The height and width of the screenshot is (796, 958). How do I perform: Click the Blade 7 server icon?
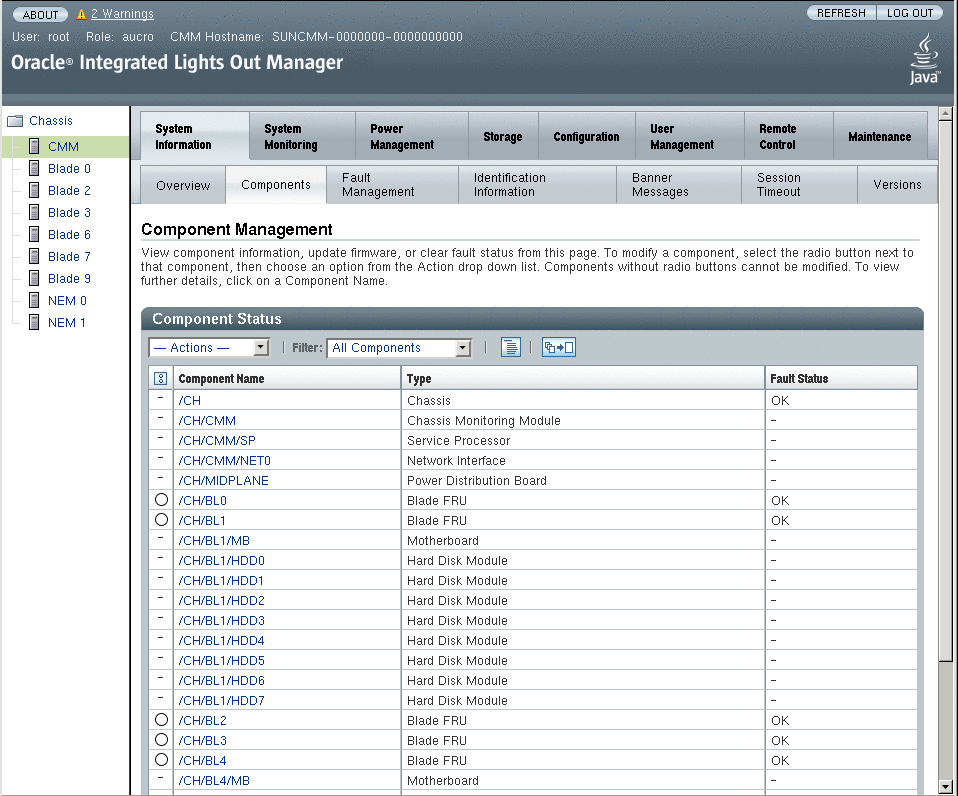click(35, 257)
